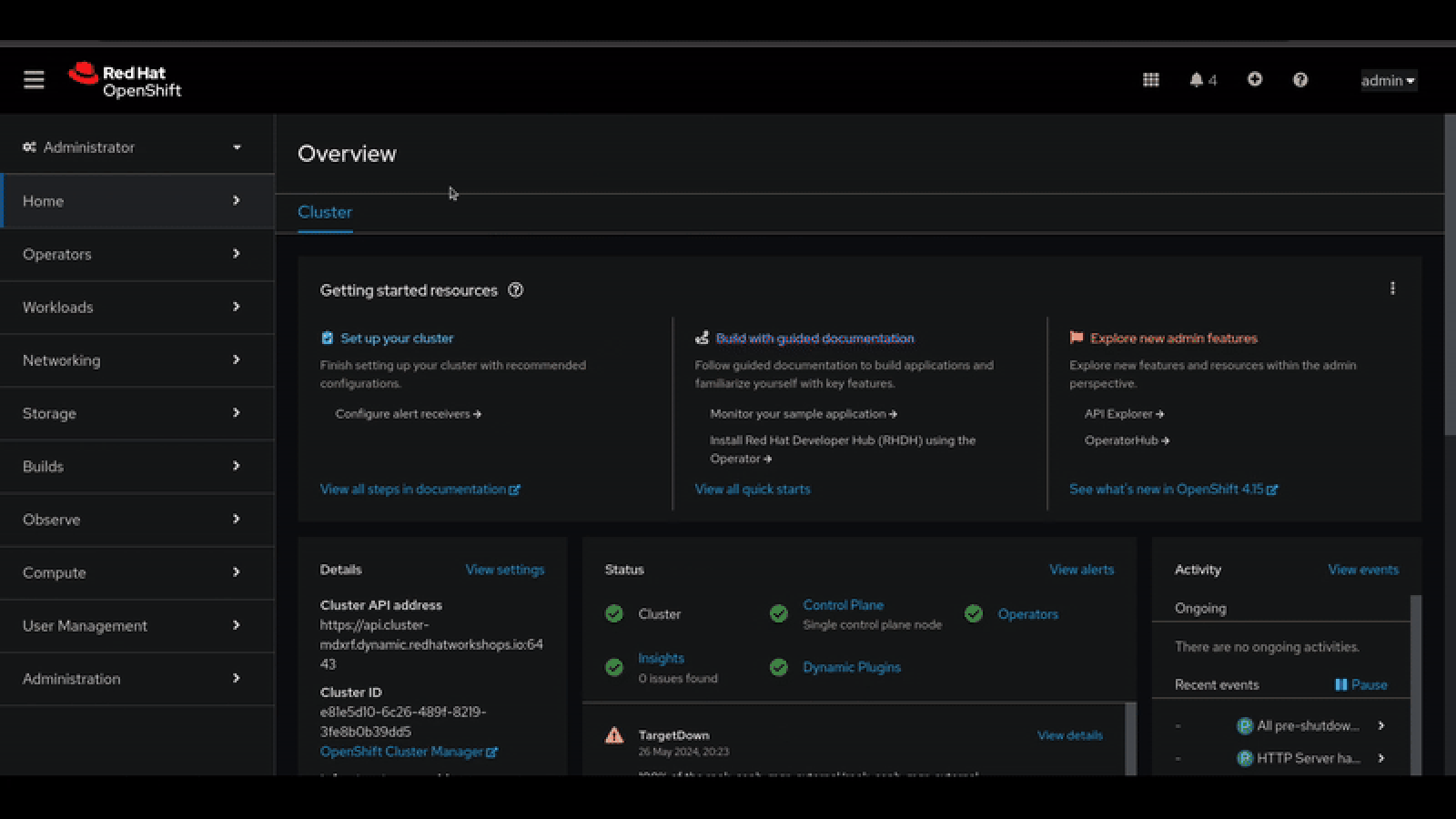The width and height of the screenshot is (1456, 819).
Task: Toggle the hamburger navigation menu
Action: [34, 80]
